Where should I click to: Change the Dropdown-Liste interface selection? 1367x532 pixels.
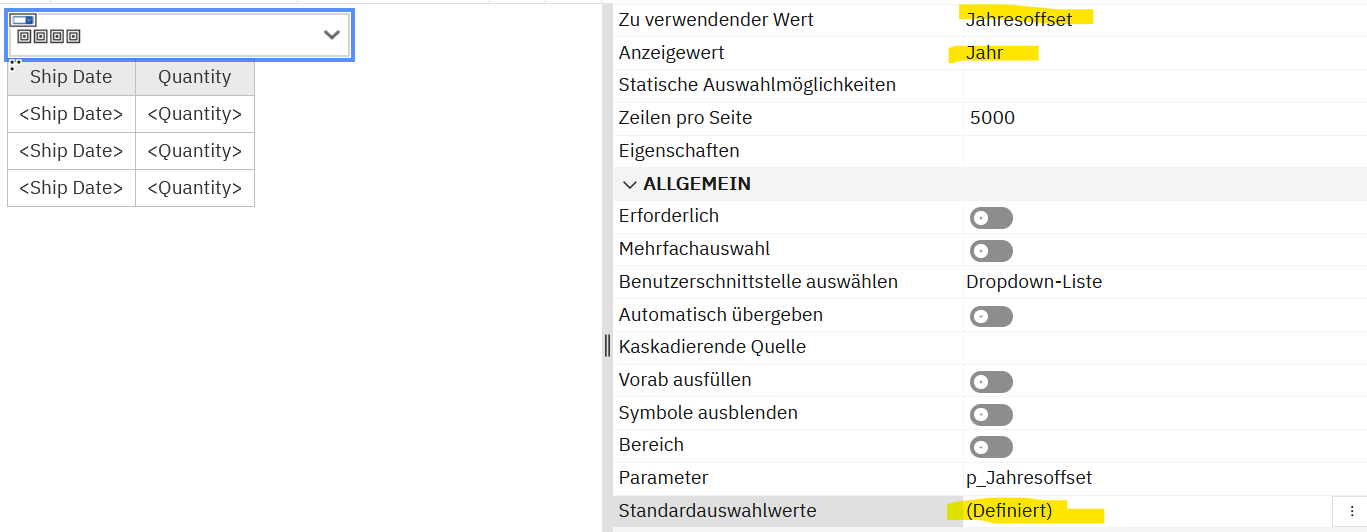tap(1034, 282)
